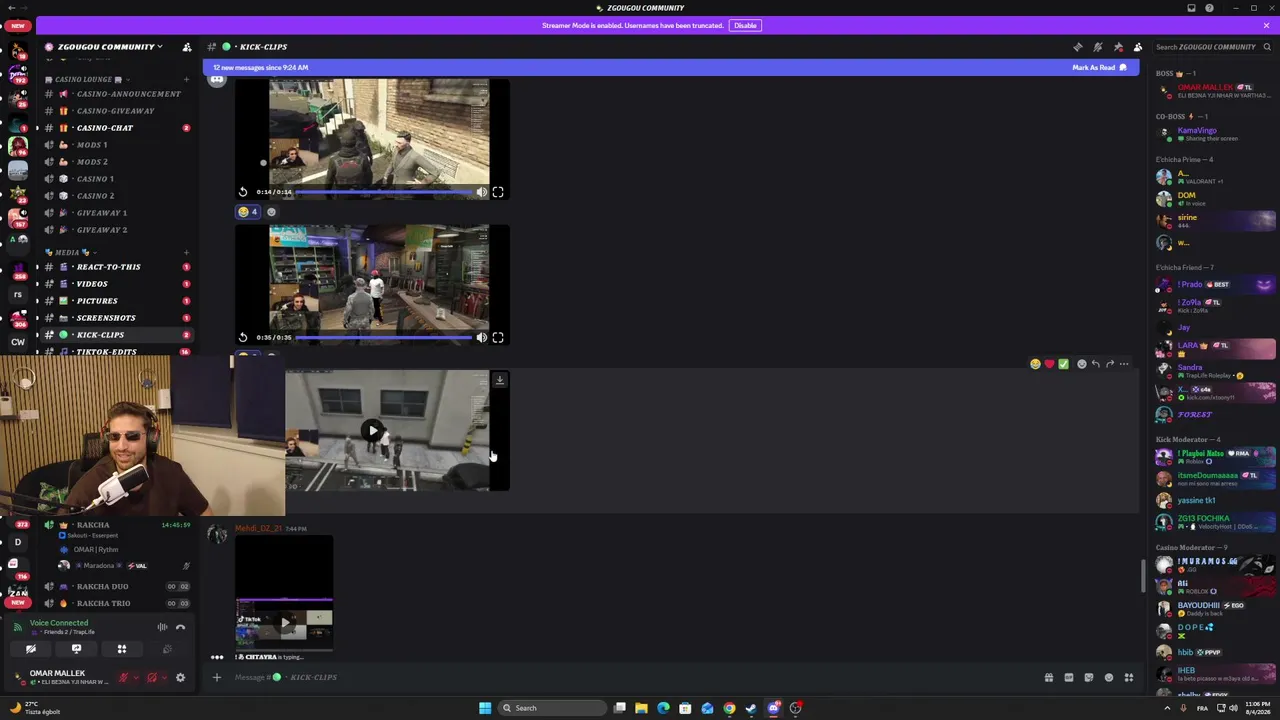Forward the hovered message
Viewport: 1280px width, 720px height.
point(1110,364)
